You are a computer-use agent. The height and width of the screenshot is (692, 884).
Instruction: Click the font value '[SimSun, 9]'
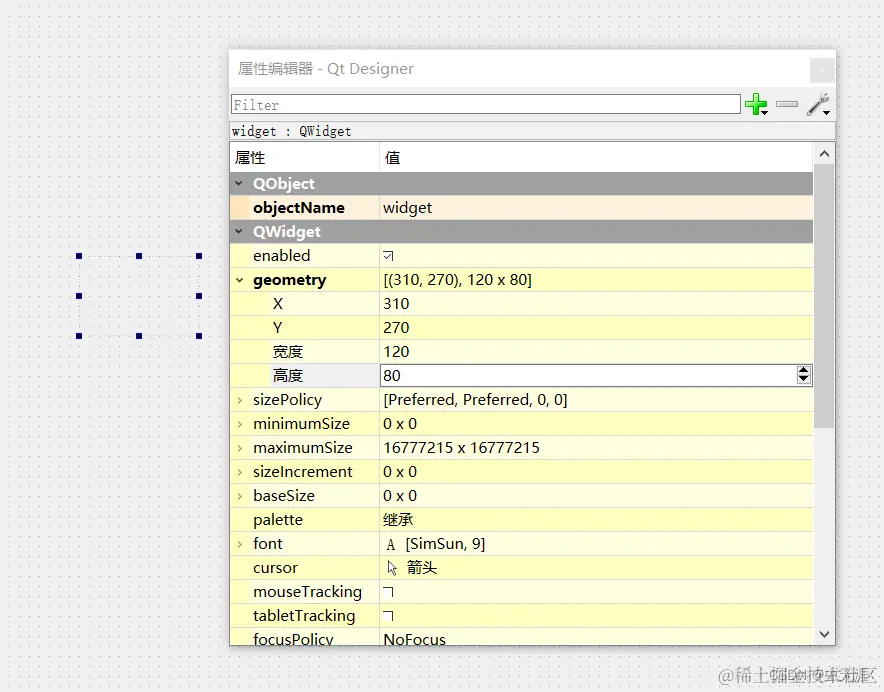[x=445, y=544]
